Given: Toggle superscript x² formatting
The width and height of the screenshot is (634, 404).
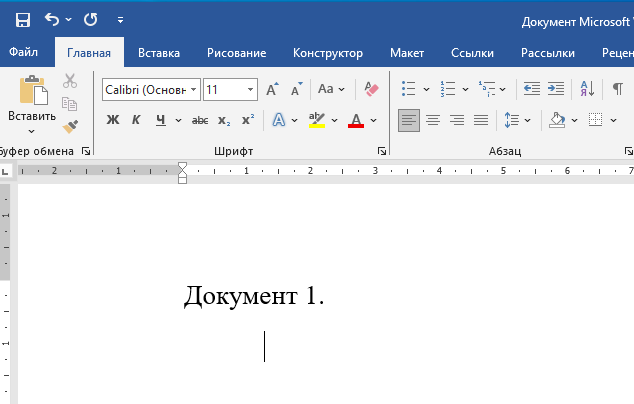Looking at the screenshot, I should pyautogui.click(x=248, y=120).
